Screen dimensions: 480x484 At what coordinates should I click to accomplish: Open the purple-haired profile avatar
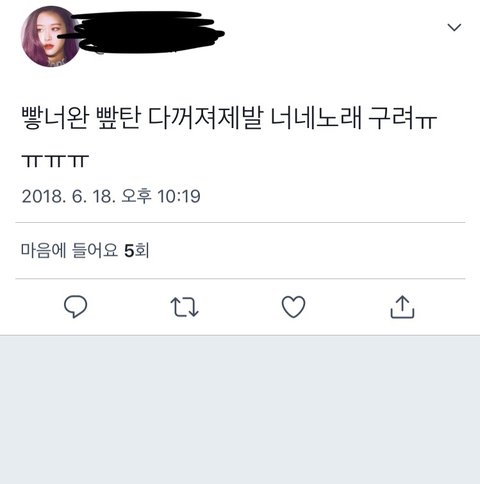click(x=49, y=37)
